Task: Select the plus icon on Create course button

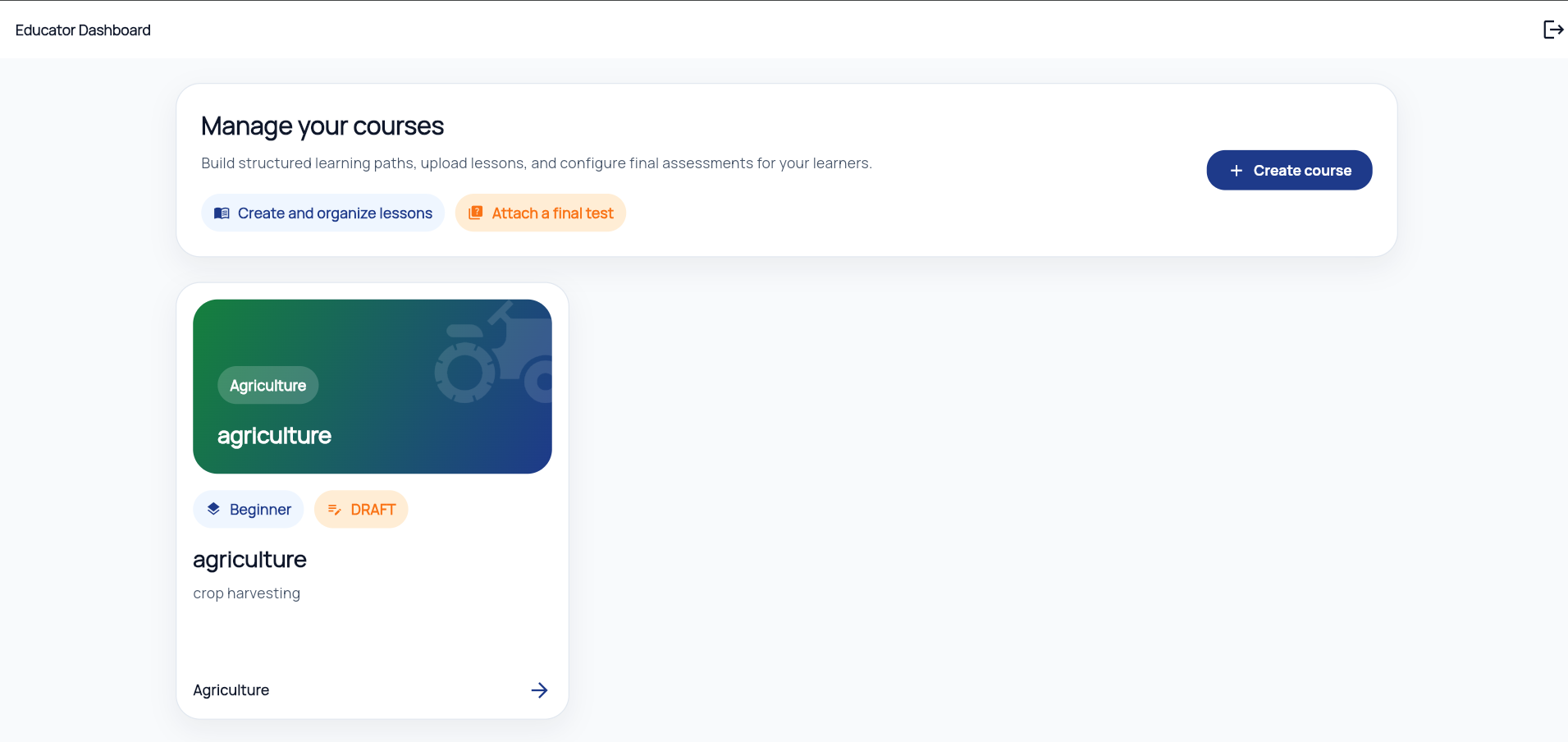Action: pos(1235,169)
